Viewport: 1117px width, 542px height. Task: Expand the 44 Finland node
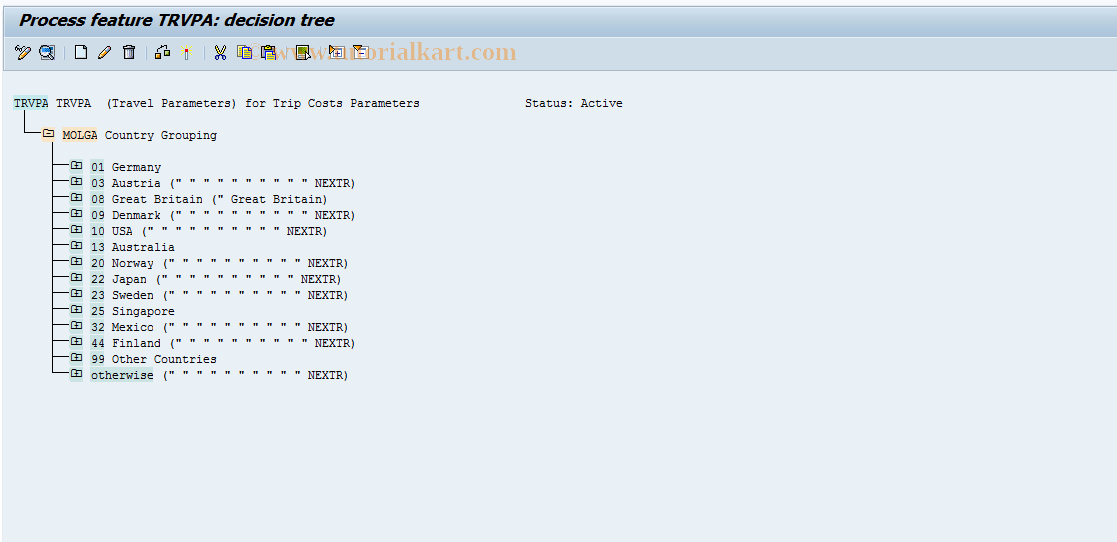coord(76,343)
